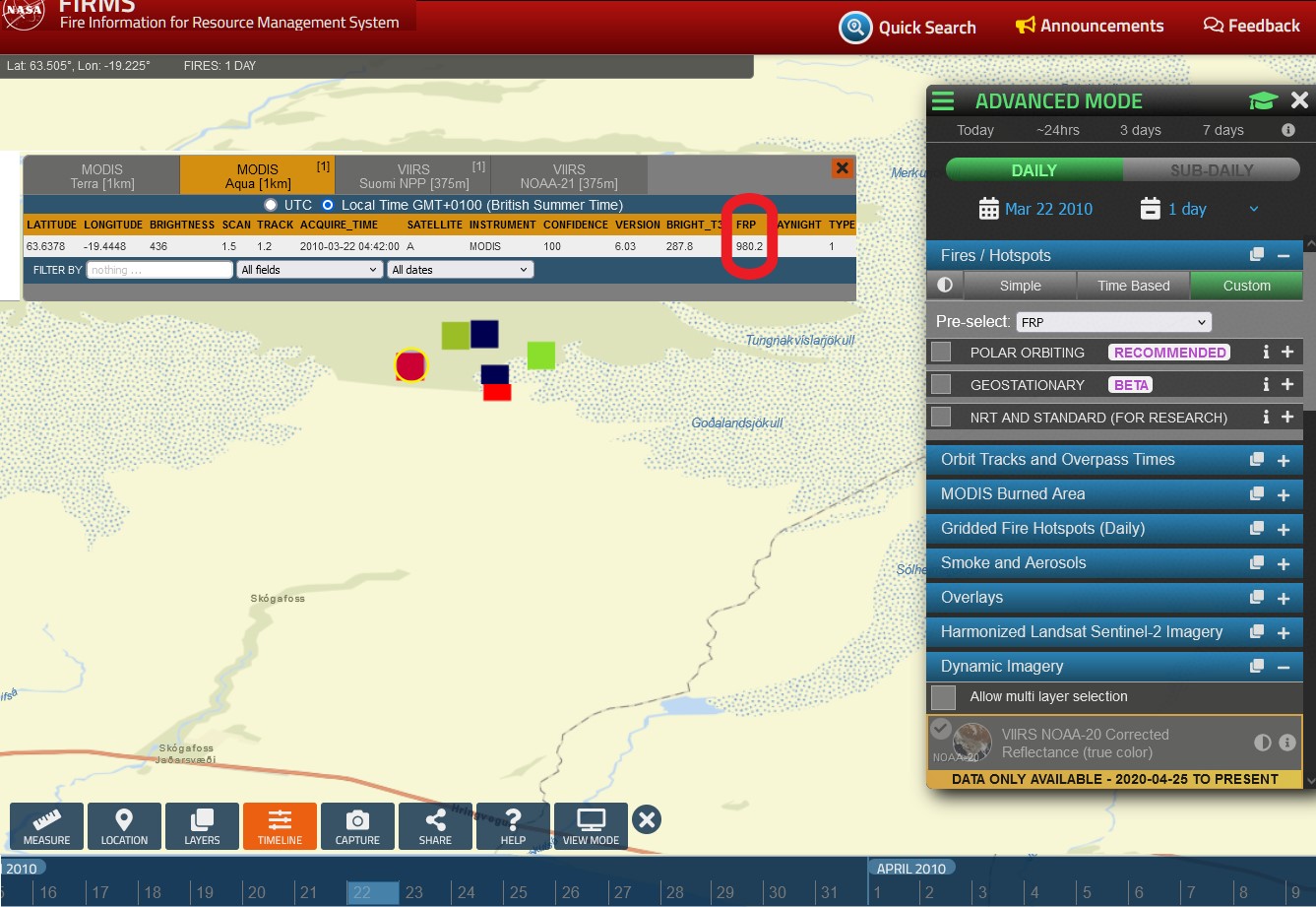Viewport: 1316px width, 907px height.
Task: Click the calendar range icon beside 1 day
Action: (x=1150, y=209)
